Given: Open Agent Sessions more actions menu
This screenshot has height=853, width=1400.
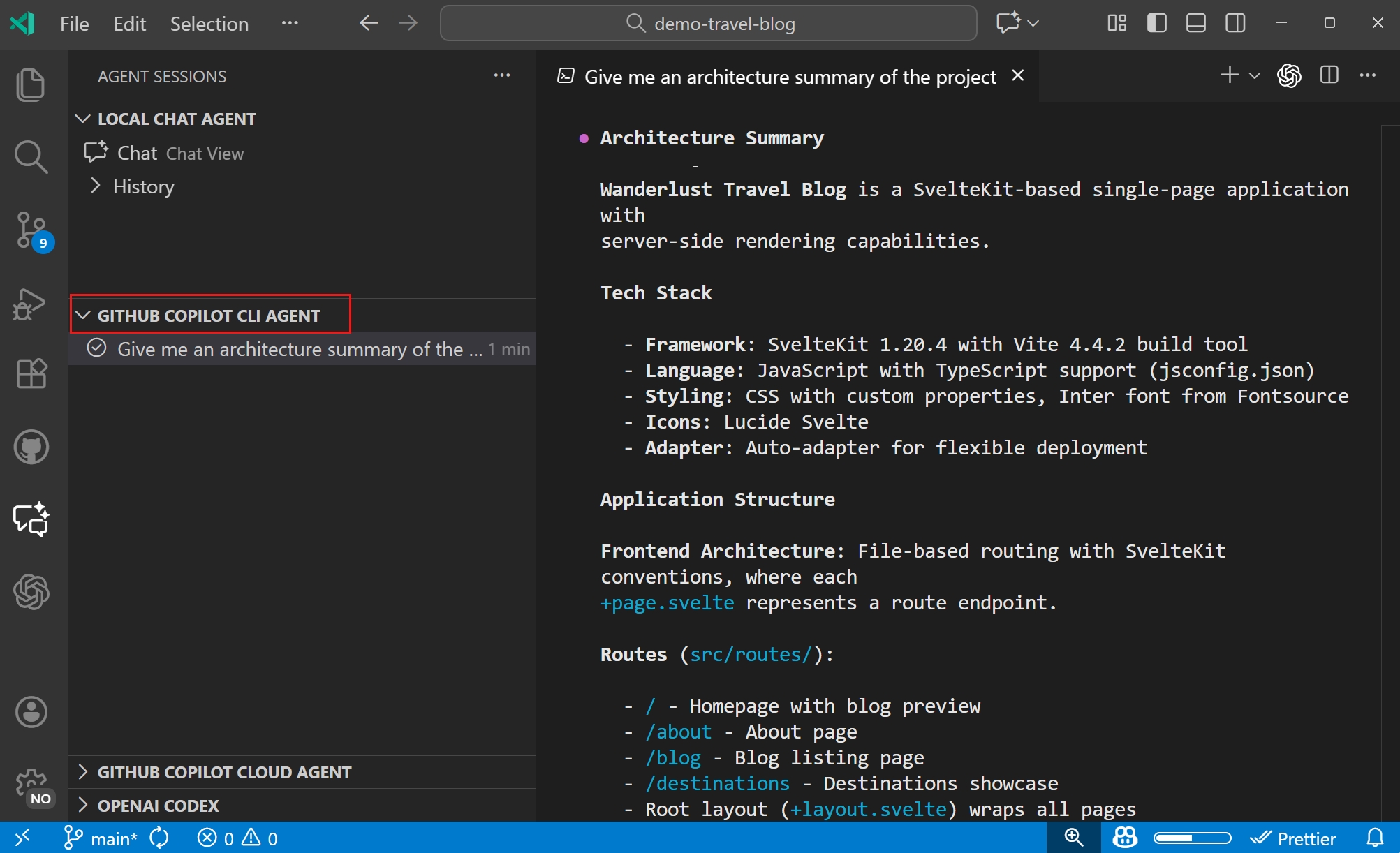Looking at the screenshot, I should point(502,75).
